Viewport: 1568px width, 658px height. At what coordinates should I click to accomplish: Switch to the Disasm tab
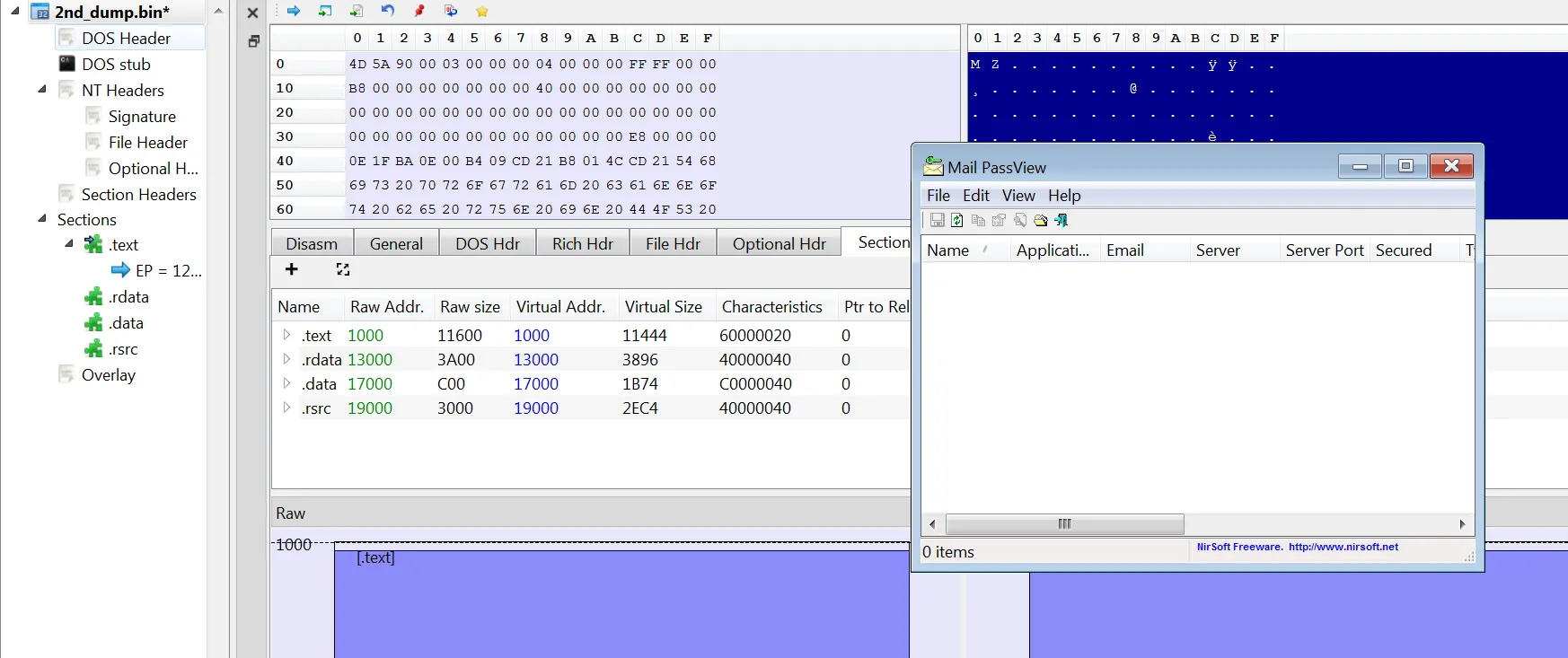tap(312, 243)
